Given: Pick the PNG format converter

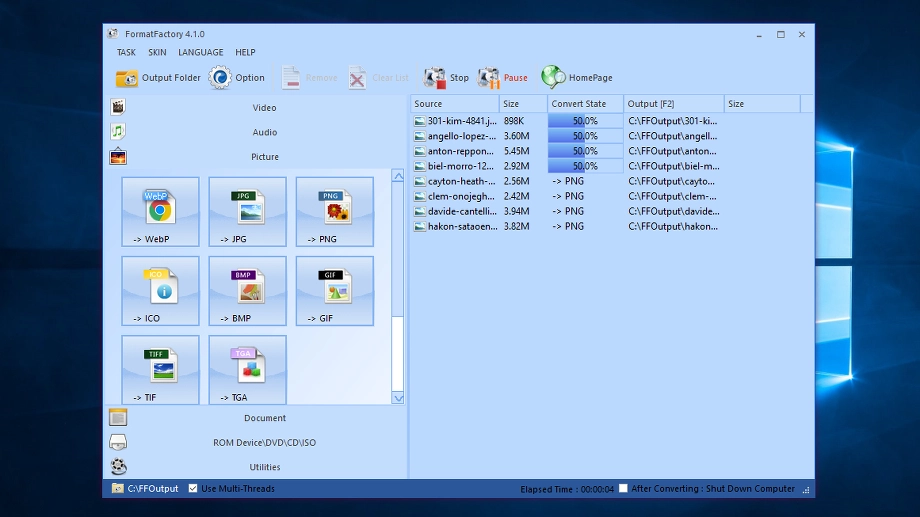Looking at the screenshot, I should click(334, 211).
